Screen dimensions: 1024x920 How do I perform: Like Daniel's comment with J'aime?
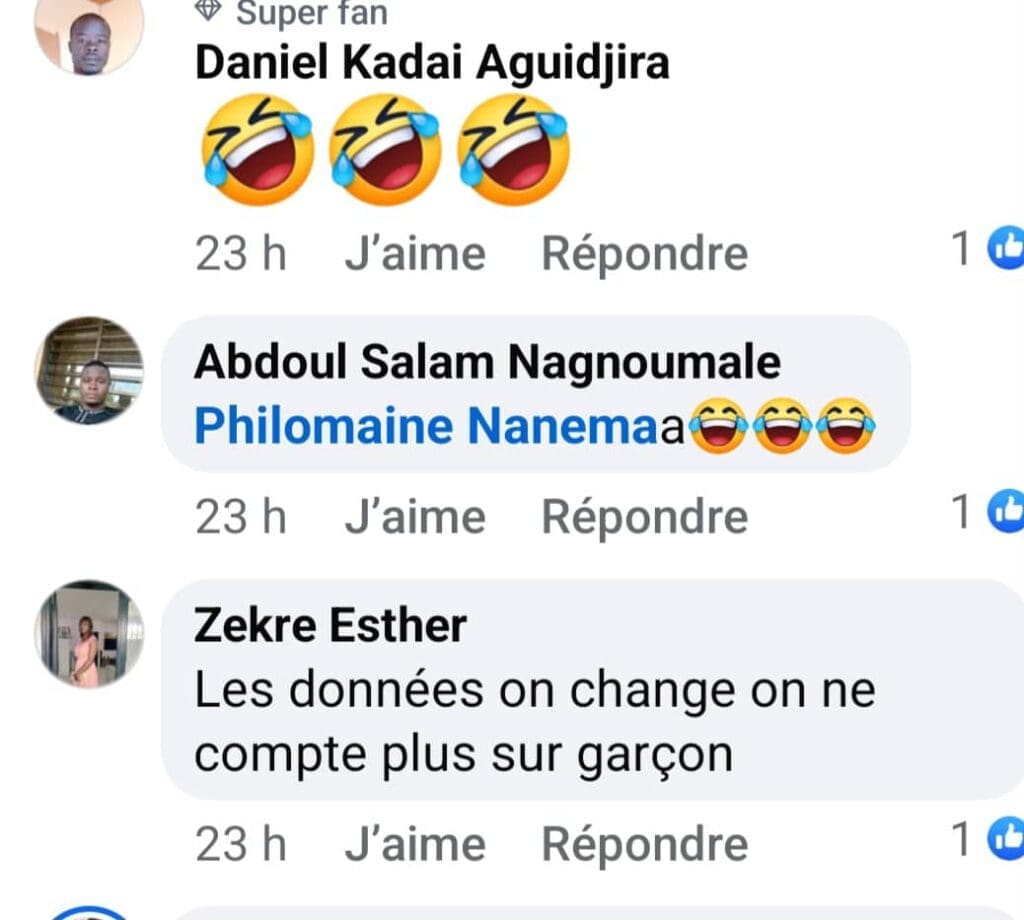[x=415, y=252]
